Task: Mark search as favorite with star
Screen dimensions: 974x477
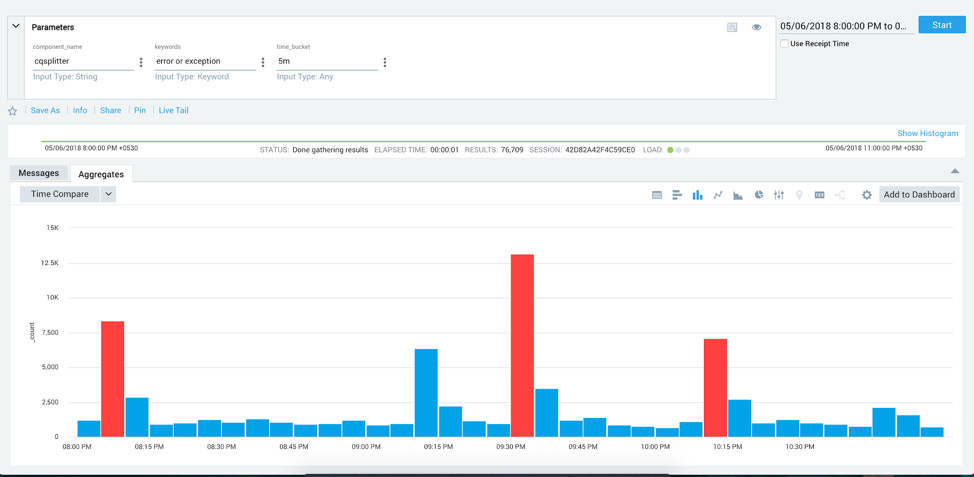Action: pyautogui.click(x=12, y=111)
